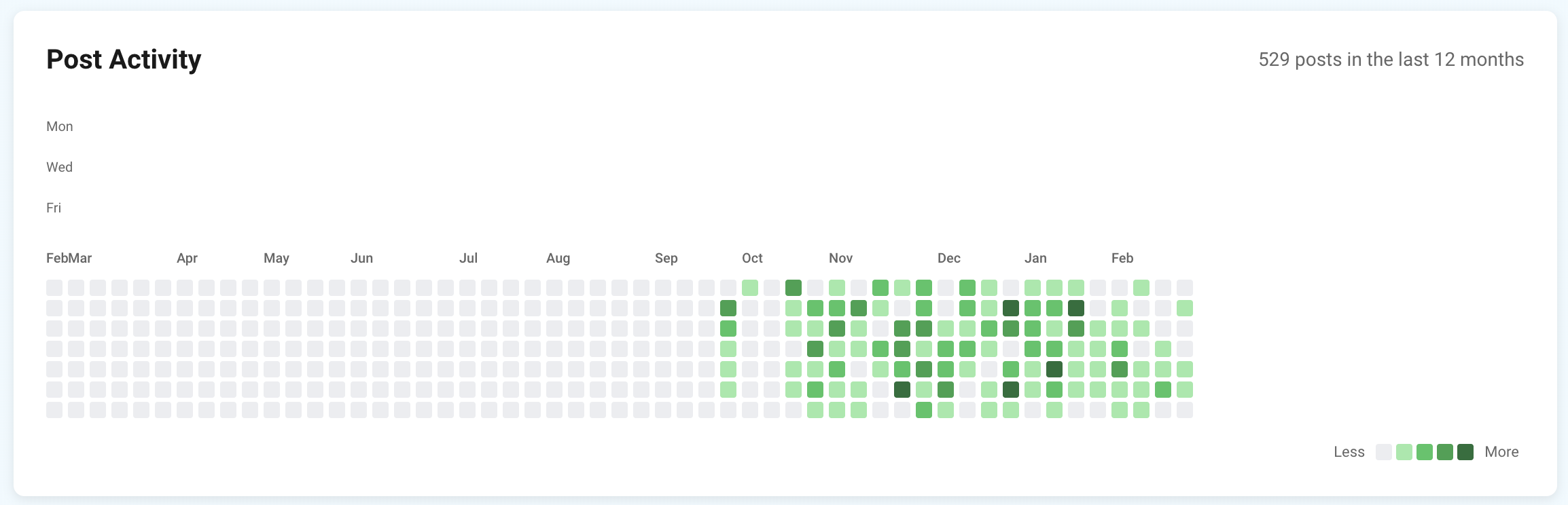Click the darkest green legend swatch
Image resolution: width=1568 pixels, height=505 pixels.
[1465, 452]
